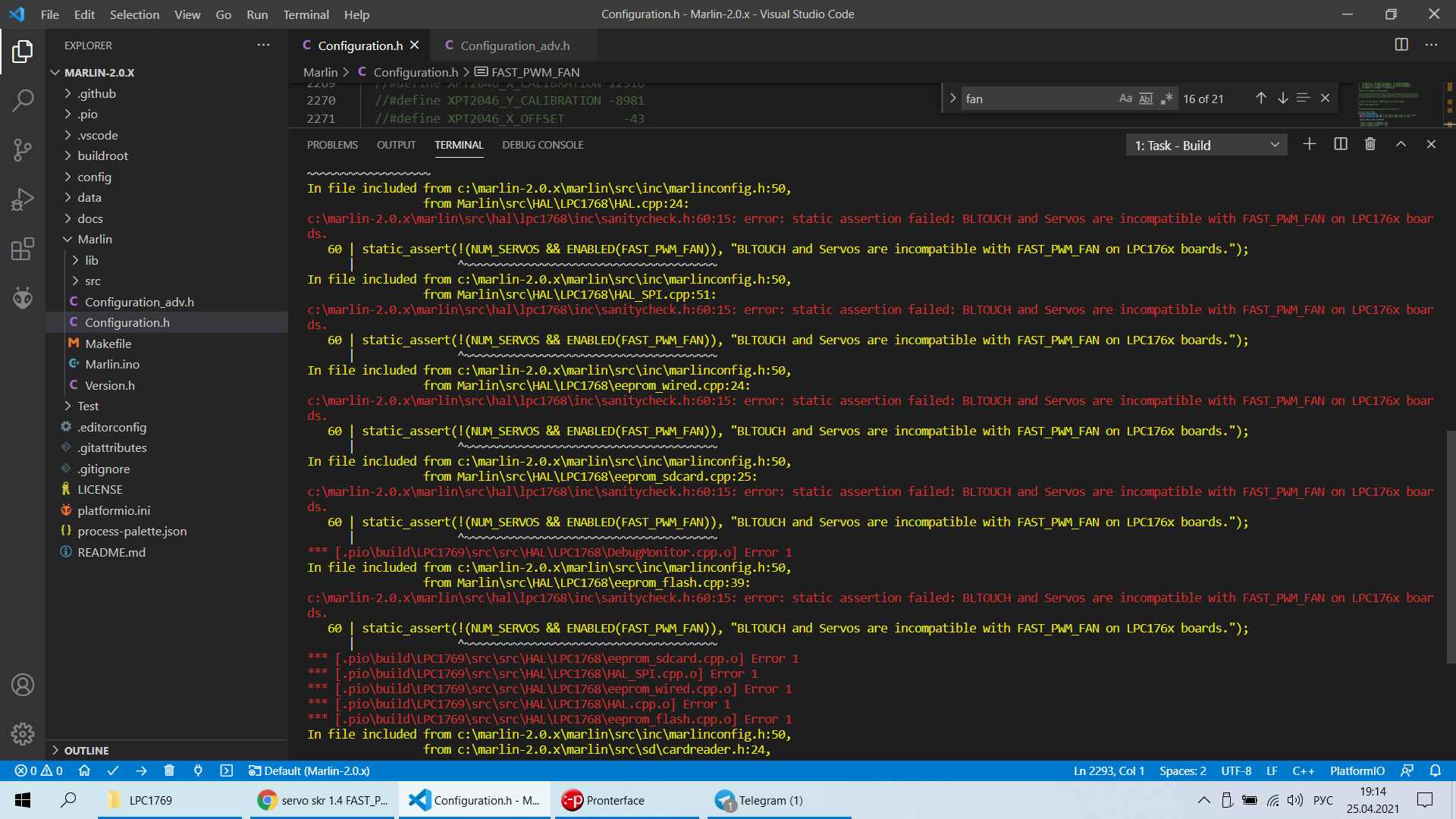
Task: Open the Run and Debug view
Action: coord(23,199)
